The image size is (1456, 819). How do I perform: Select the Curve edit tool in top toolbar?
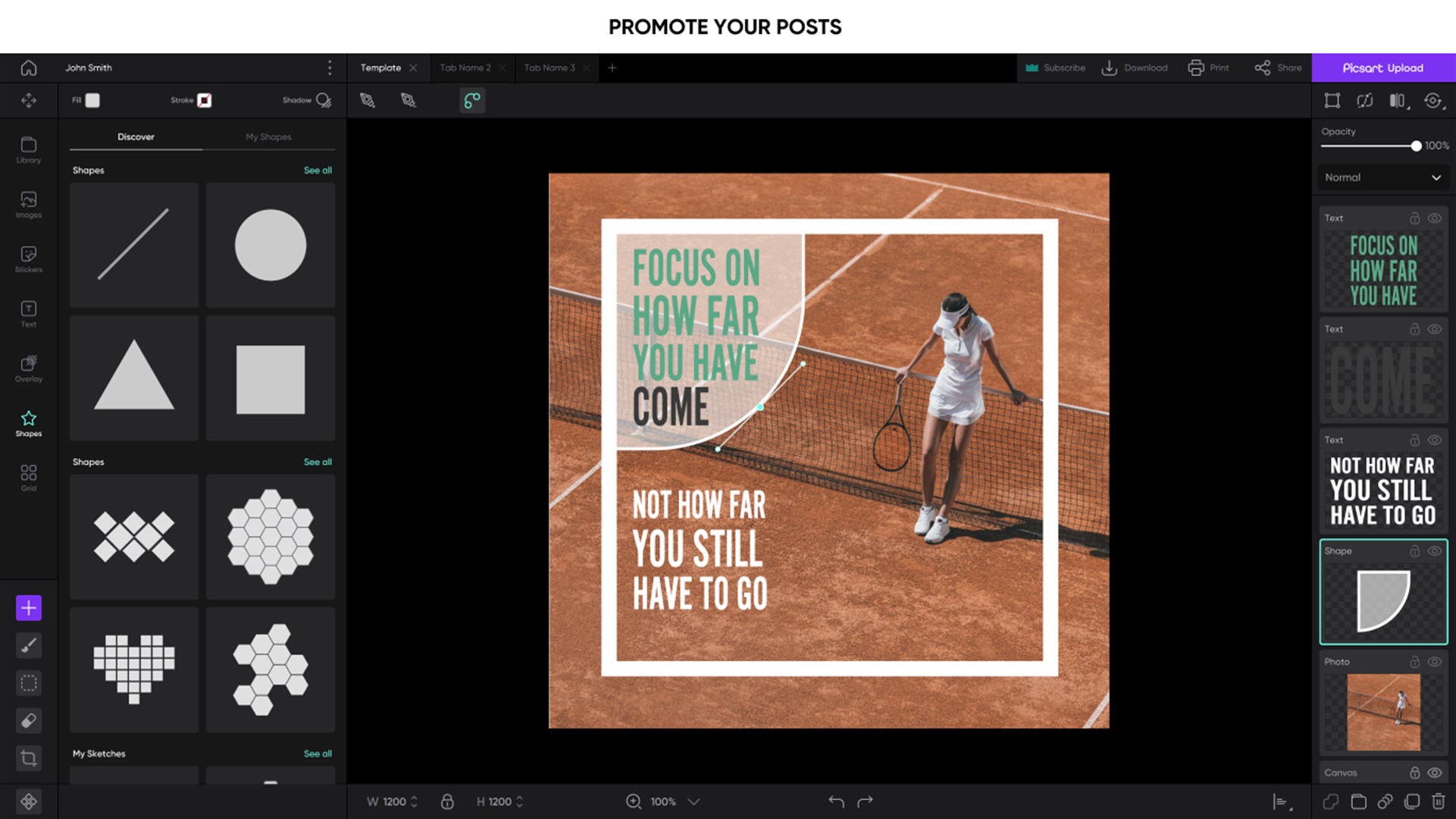point(472,100)
